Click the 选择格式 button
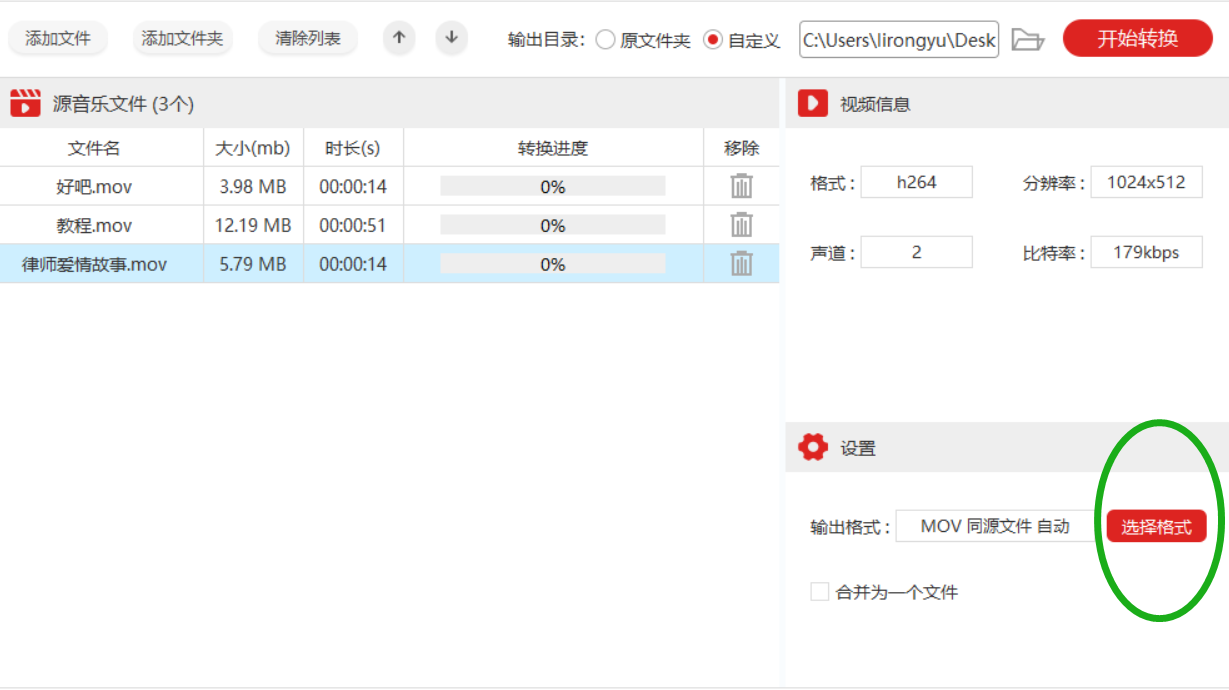The width and height of the screenshot is (1229, 690). tap(1156, 526)
